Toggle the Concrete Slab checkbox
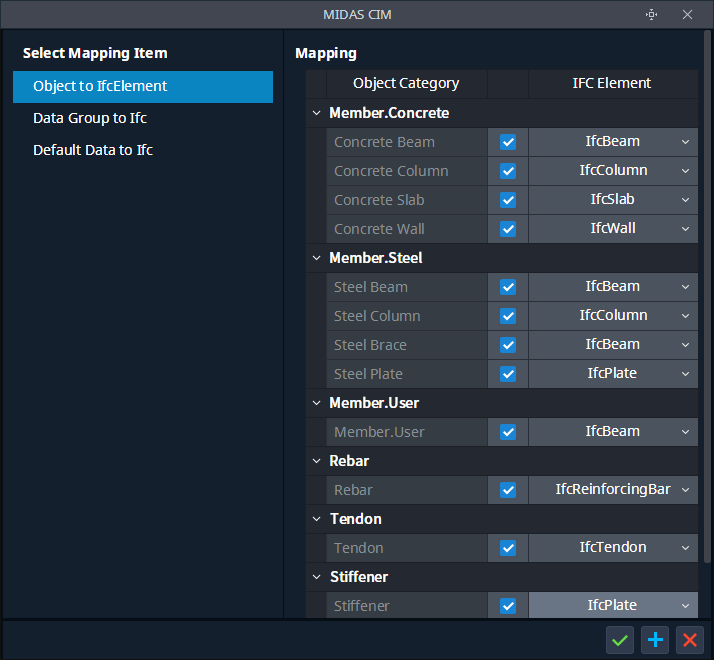The width and height of the screenshot is (714, 660). pyautogui.click(x=508, y=200)
